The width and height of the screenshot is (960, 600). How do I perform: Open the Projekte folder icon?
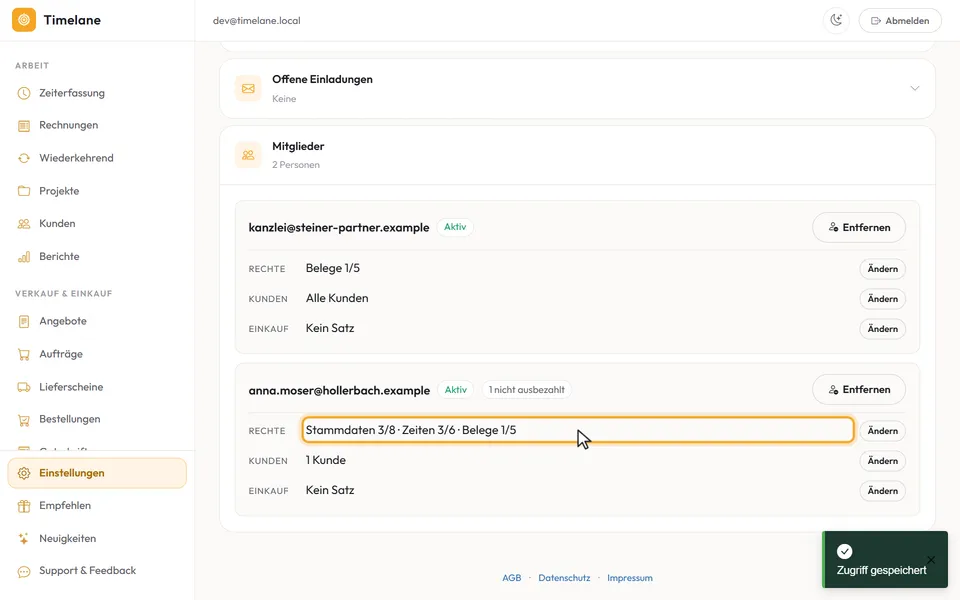tap(24, 191)
